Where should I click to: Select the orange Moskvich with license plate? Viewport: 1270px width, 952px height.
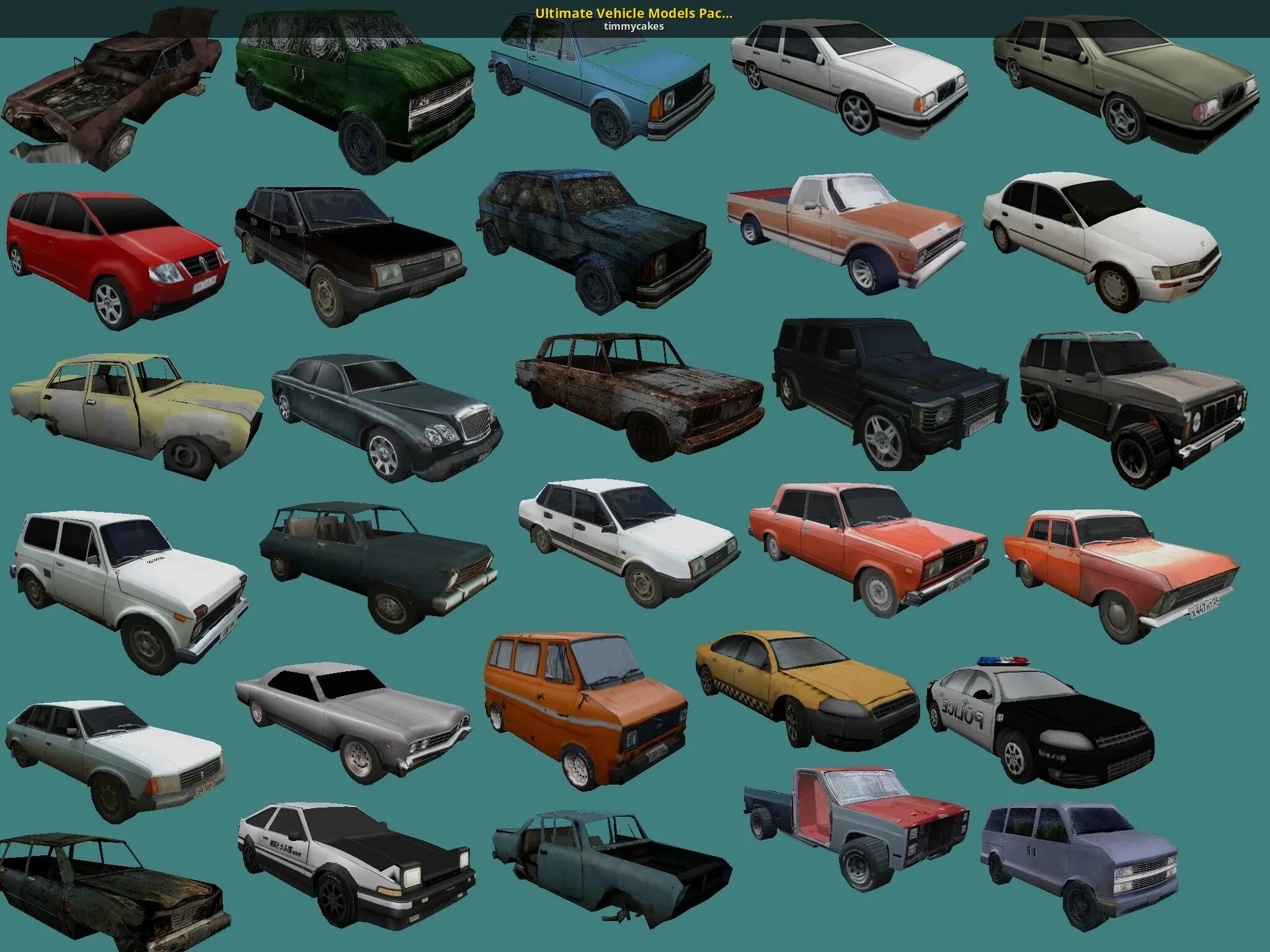1119,570
